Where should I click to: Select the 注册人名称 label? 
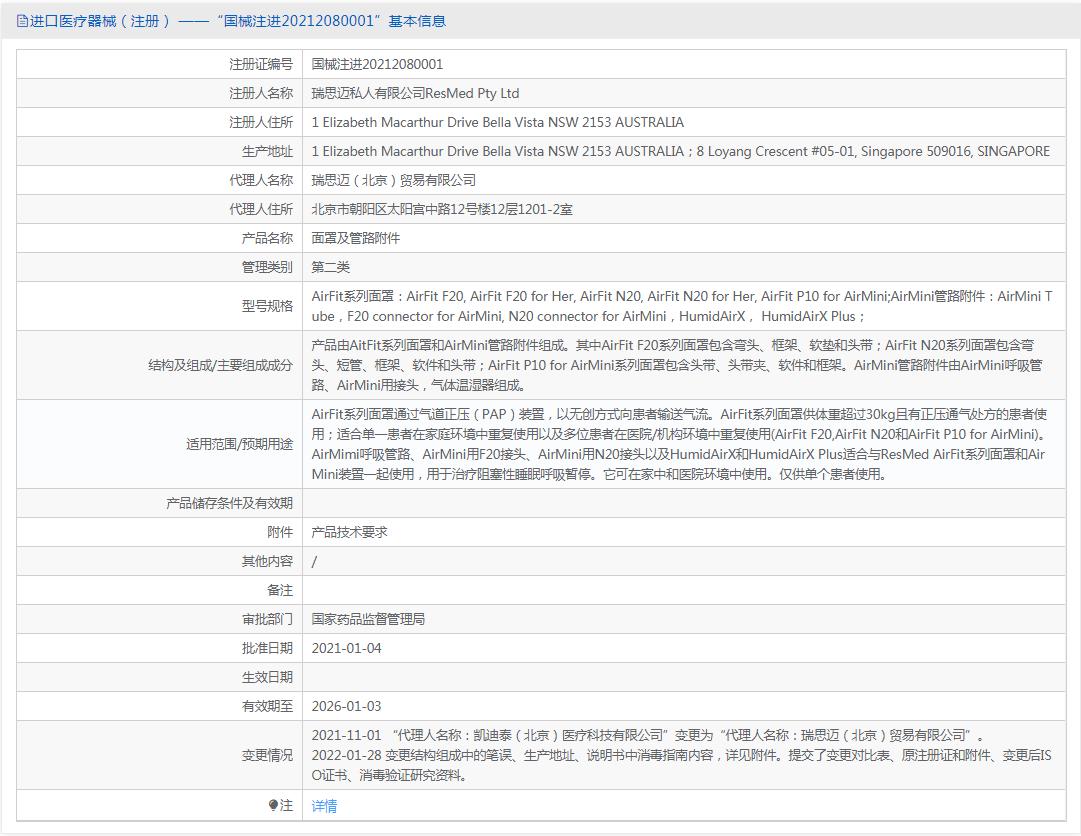click(261, 93)
